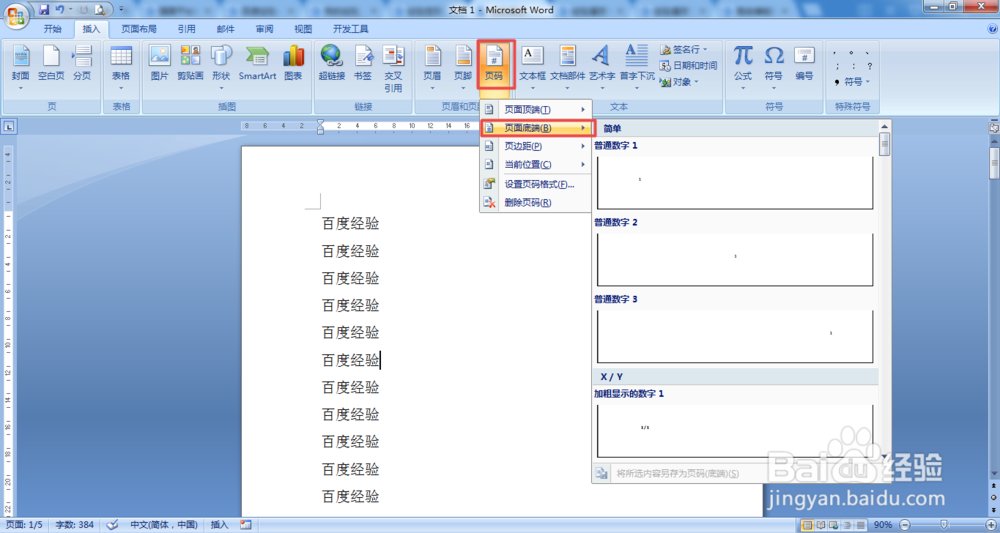
Task: Open the clip art (剪贴画) pane
Action: click(x=190, y=64)
